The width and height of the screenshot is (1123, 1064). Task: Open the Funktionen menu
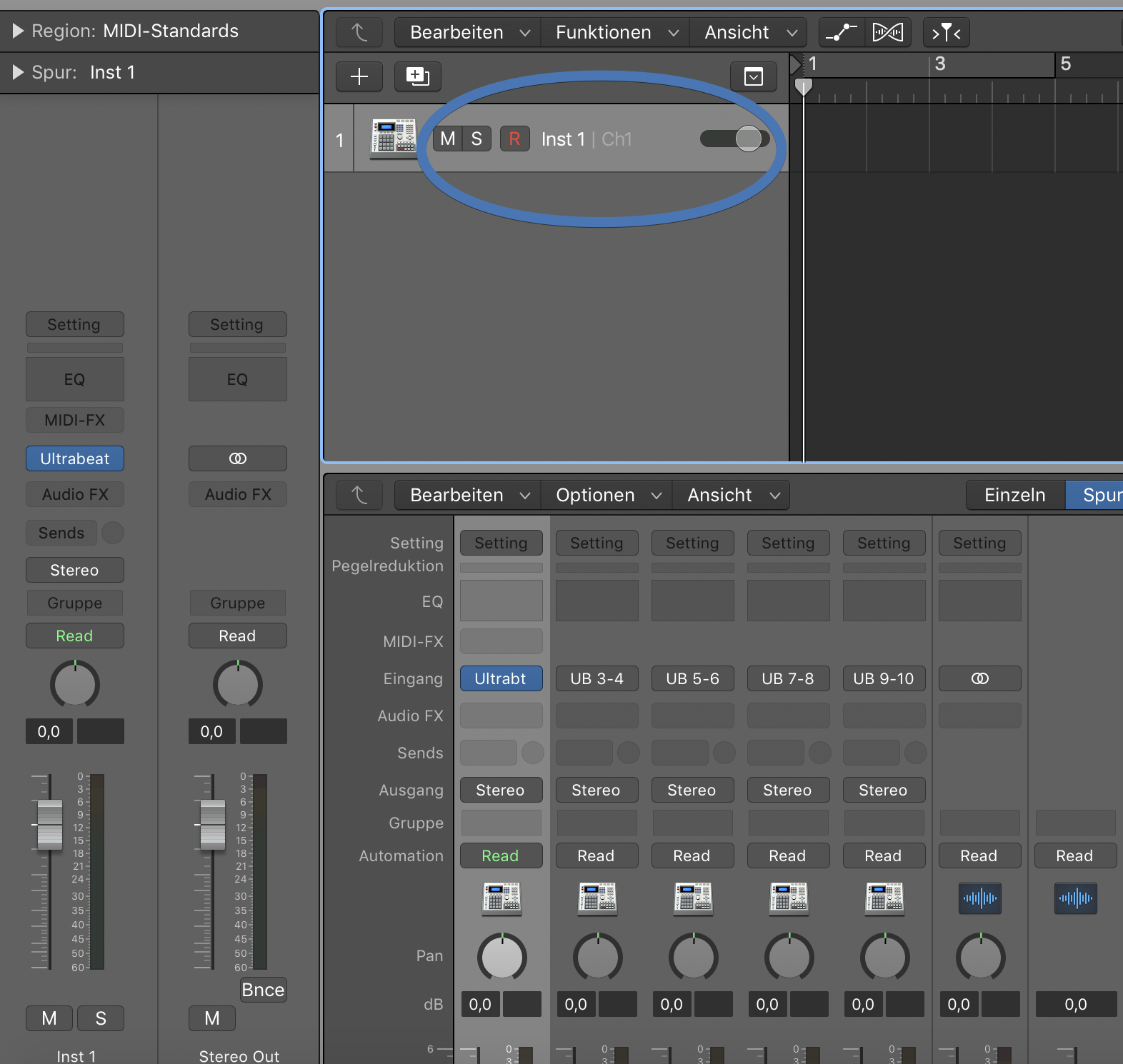pyautogui.click(x=616, y=32)
